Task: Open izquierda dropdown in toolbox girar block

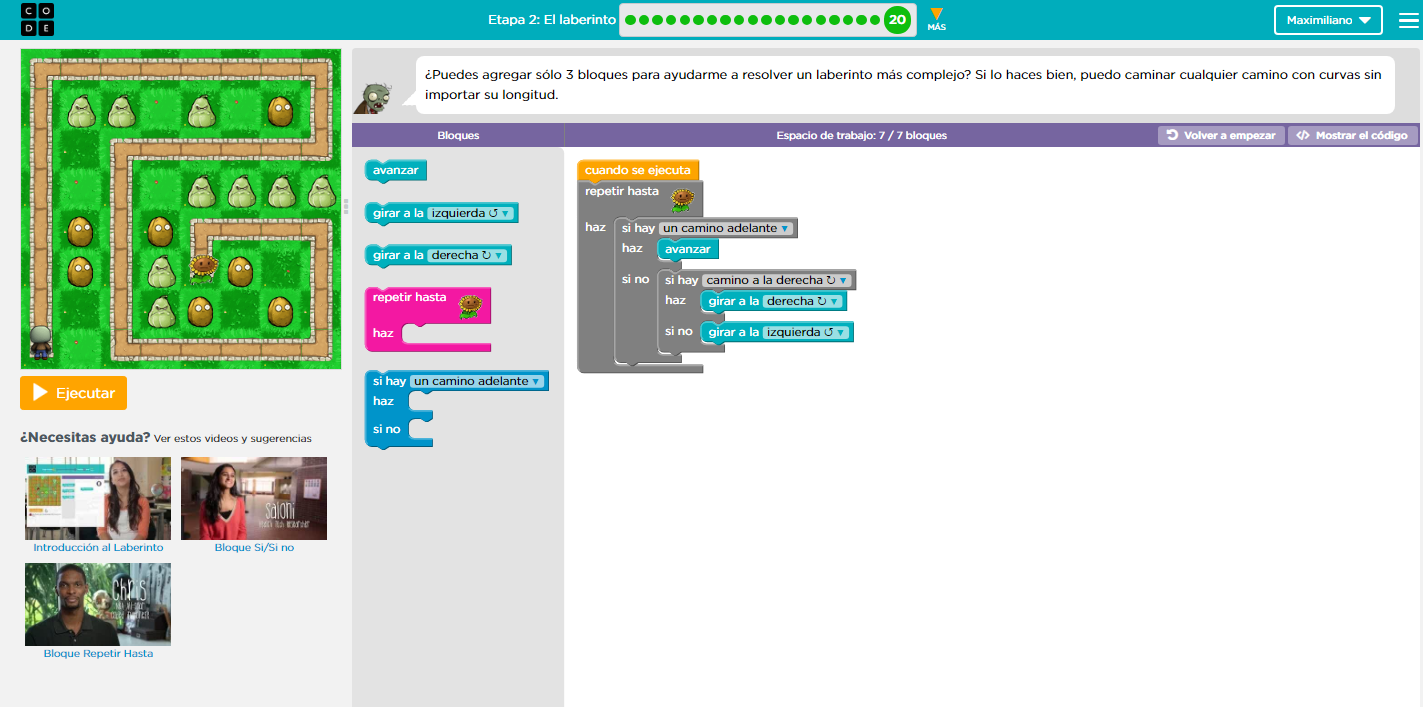Action: click(470, 213)
